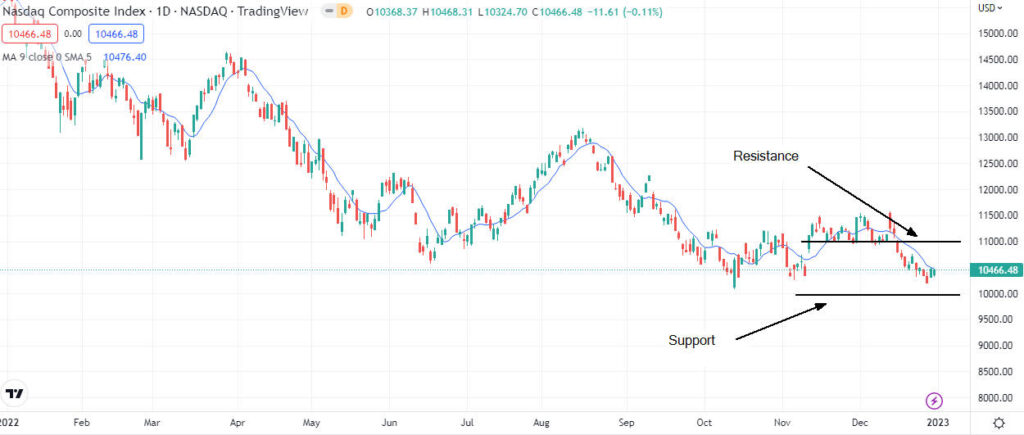This screenshot has width=1024, height=435.
Task: Click the 13000.00 price axis label
Action: (997, 138)
